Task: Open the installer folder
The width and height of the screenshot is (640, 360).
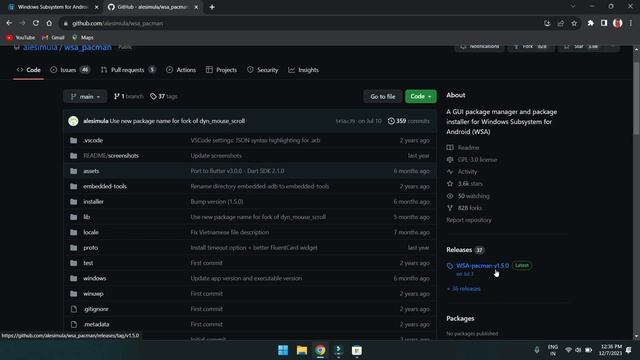Action: 93,202
